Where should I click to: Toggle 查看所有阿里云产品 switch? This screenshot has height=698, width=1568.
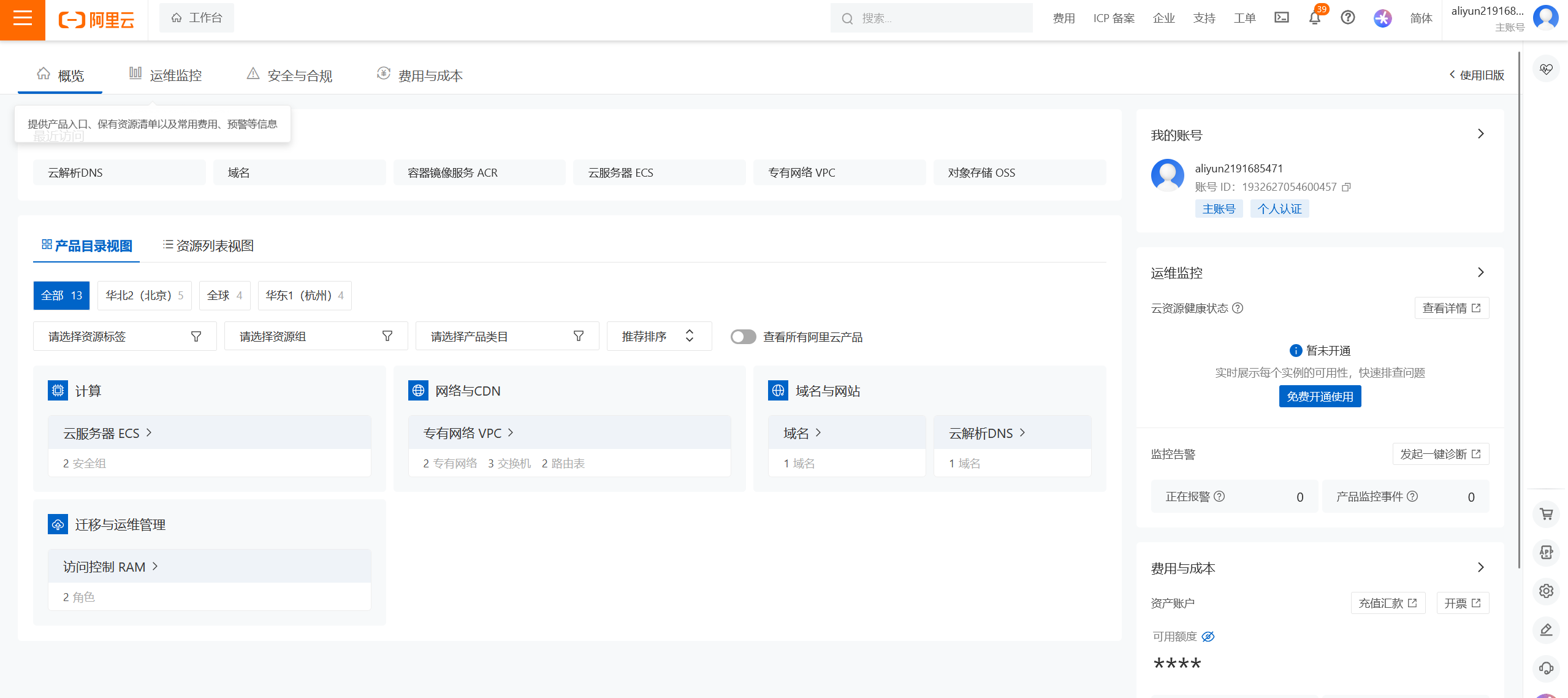point(743,337)
